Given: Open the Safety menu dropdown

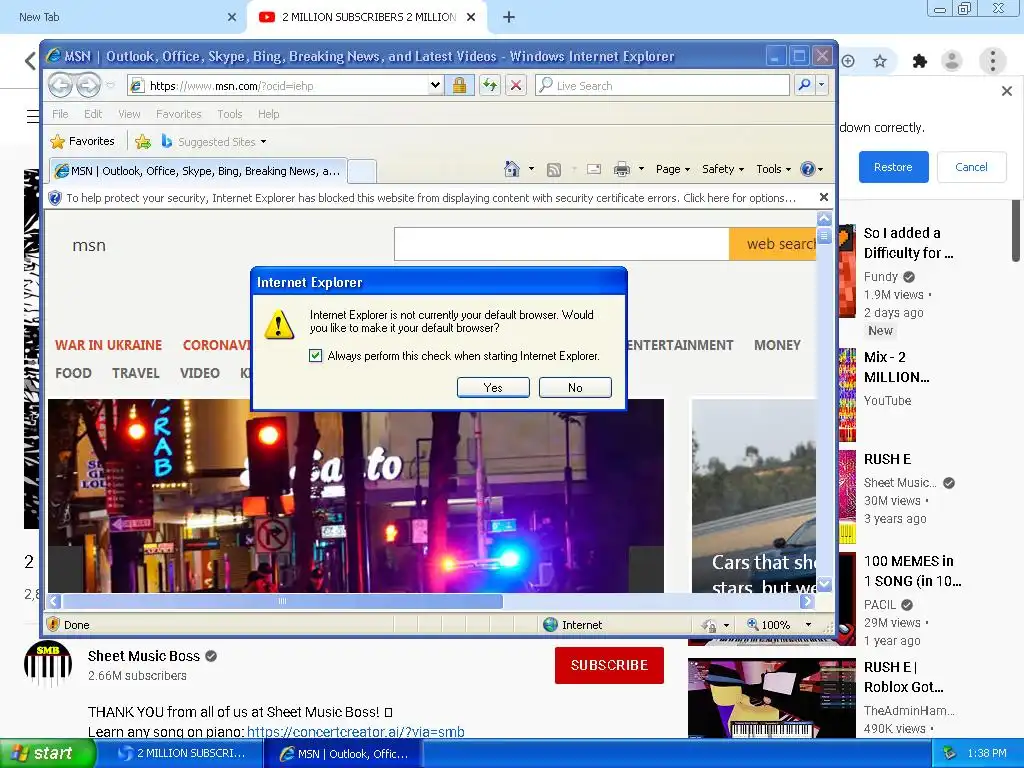Looking at the screenshot, I should point(723,169).
